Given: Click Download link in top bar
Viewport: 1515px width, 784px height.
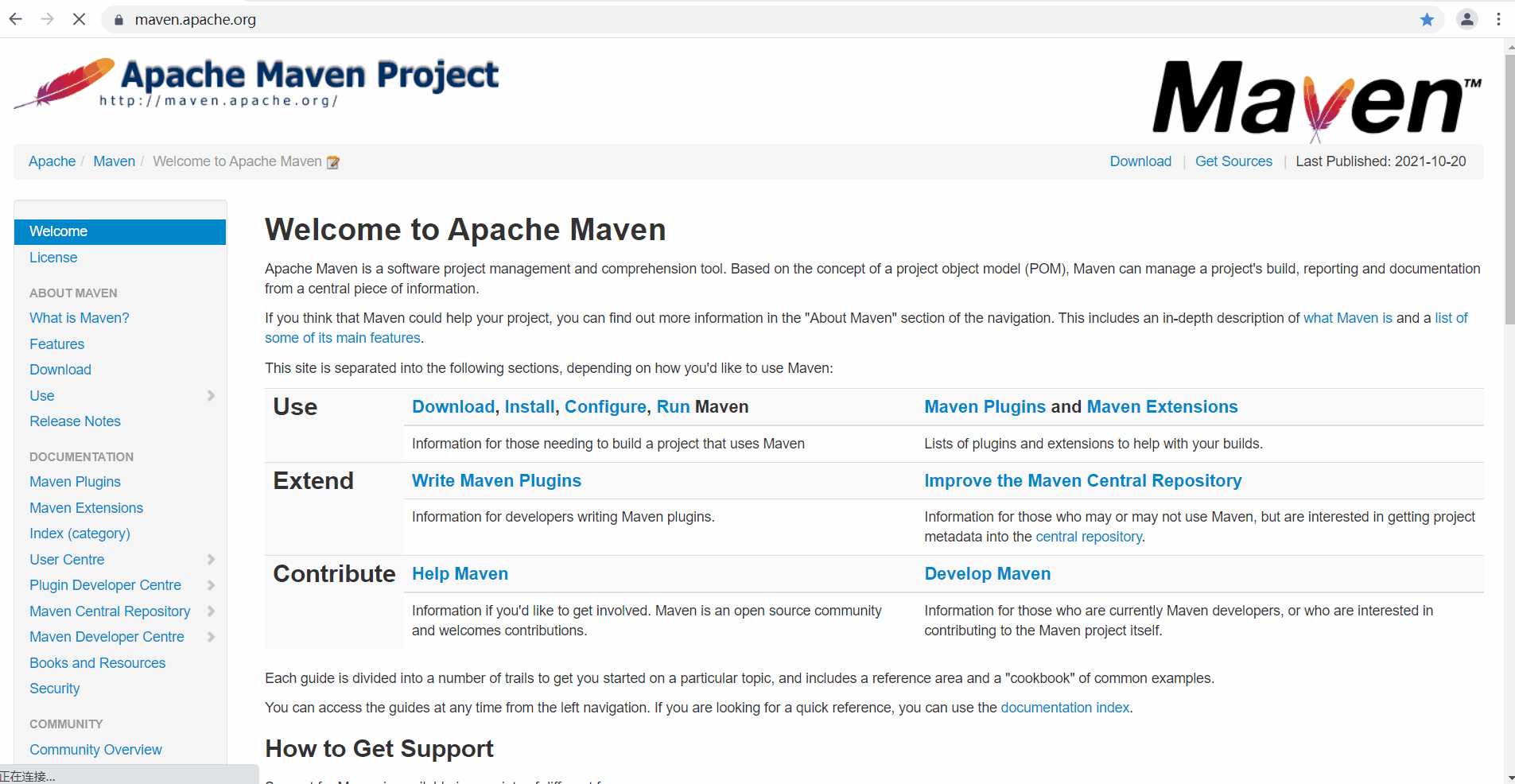Looking at the screenshot, I should pyautogui.click(x=1140, y=161).
